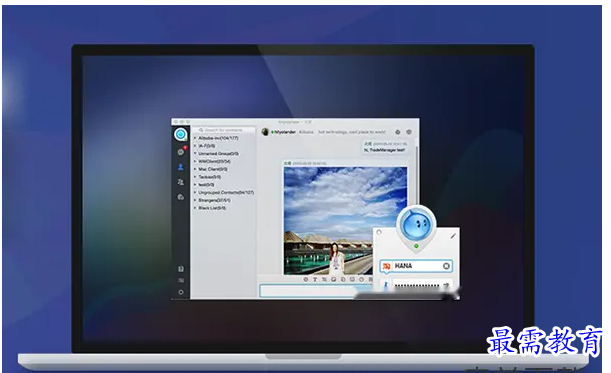Screen dimensions: 611x373
Task: Open the bottom settings icon in sidebar
Action: (x=181, y=292)
